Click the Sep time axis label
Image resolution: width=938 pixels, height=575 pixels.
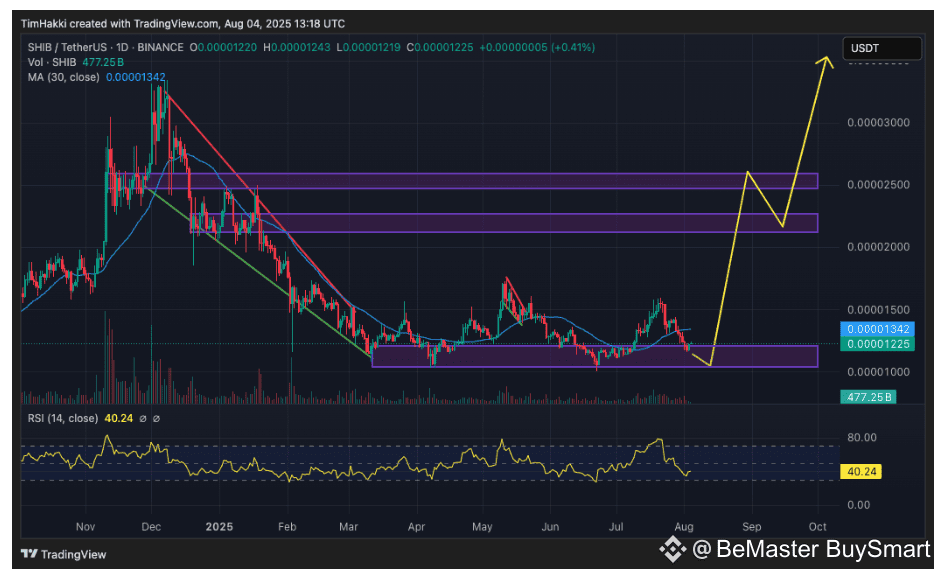point(751,527)
